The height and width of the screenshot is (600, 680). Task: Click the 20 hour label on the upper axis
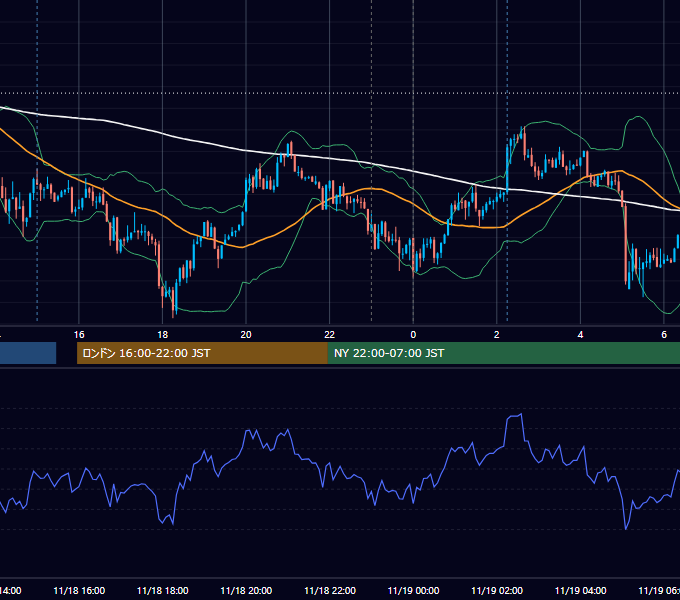pos(246,335)
